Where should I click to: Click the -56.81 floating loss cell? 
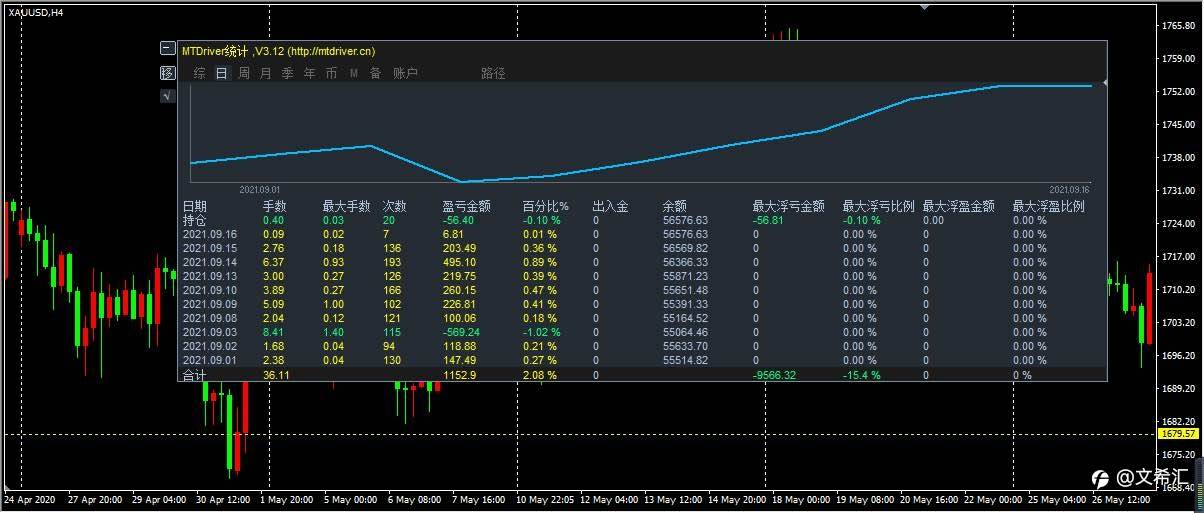coord(770,220)
